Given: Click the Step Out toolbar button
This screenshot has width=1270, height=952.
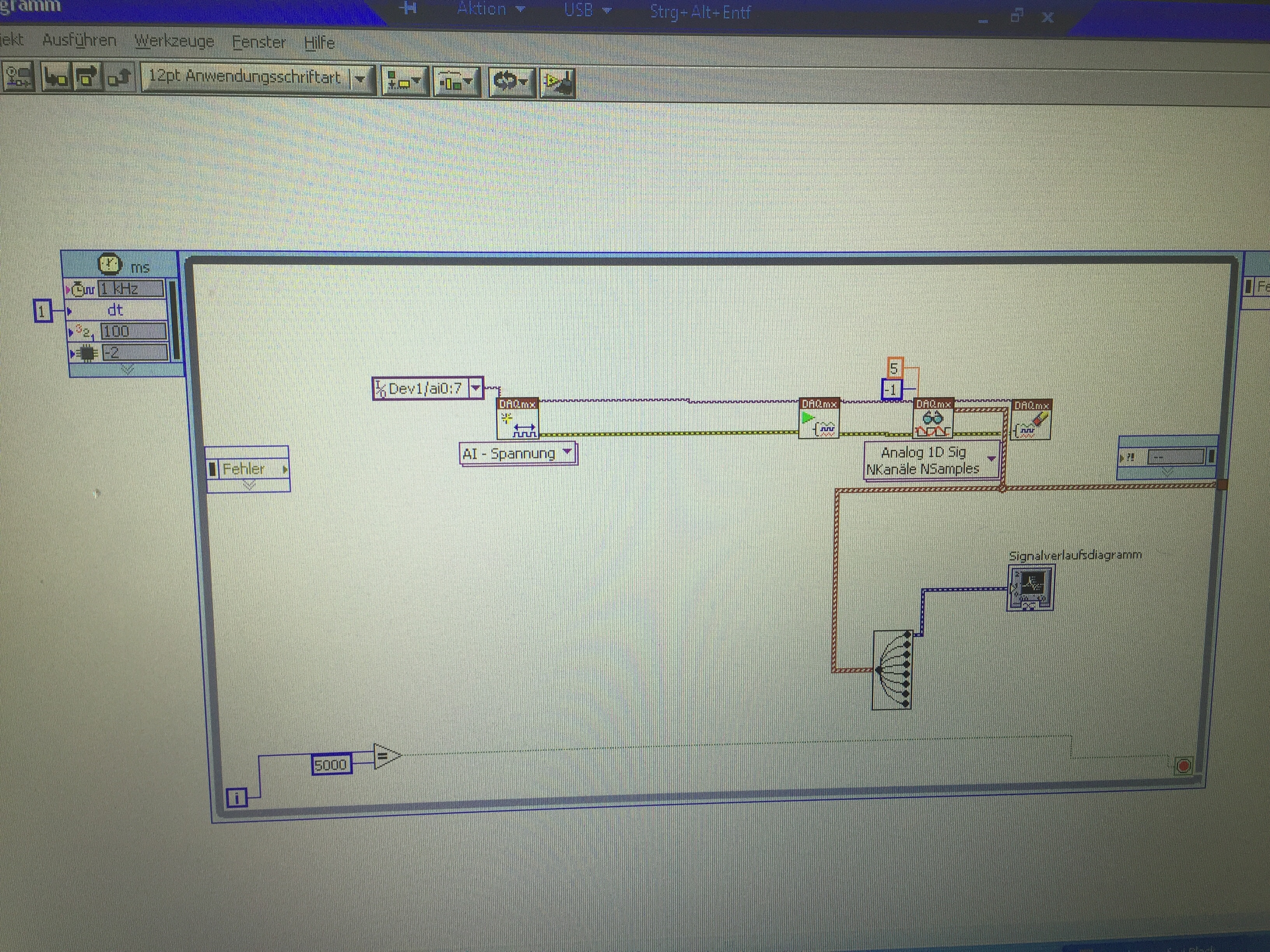Looking at the screenshot, I should 119,78.
